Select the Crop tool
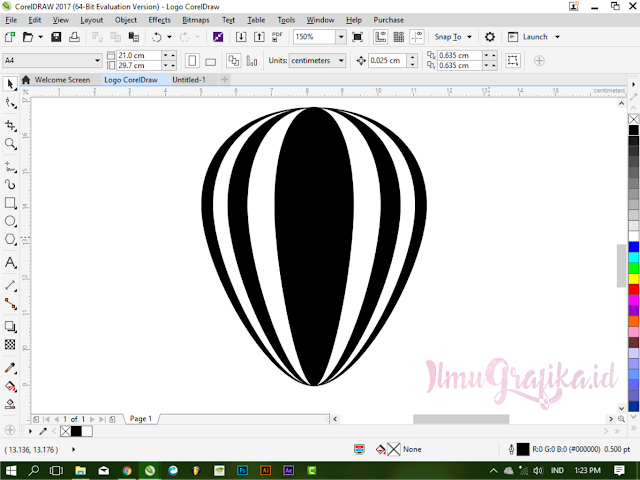The width and height of the screenshot is (640, 480). point(10,125)
